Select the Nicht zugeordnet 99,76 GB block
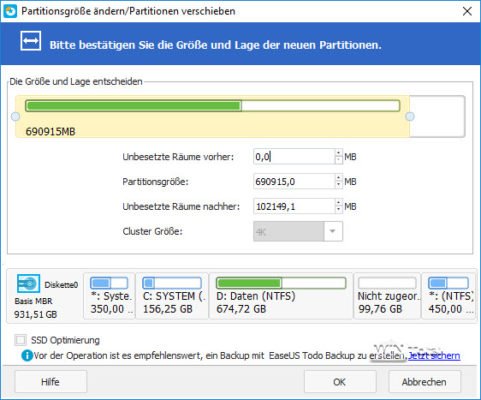Viewport: 481px width, 400px height. [x=387, y=296]
